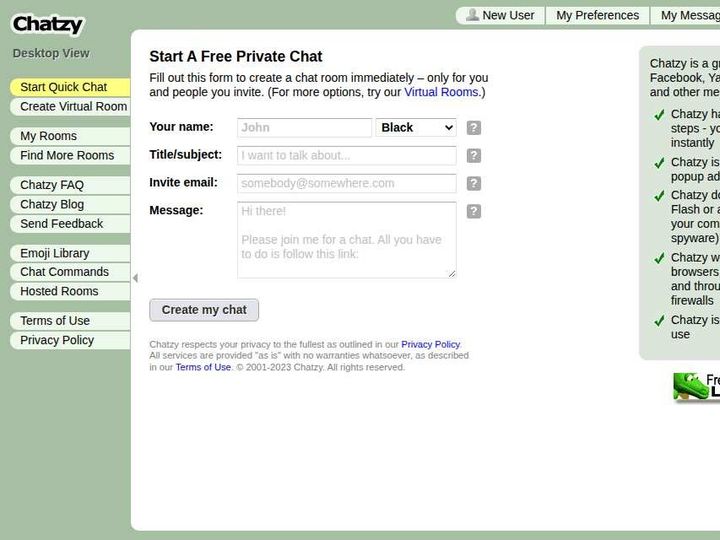Viewport: 720px width, 540px height.
Task: Focus the Title/subject input field
Action: coord(347,156)
